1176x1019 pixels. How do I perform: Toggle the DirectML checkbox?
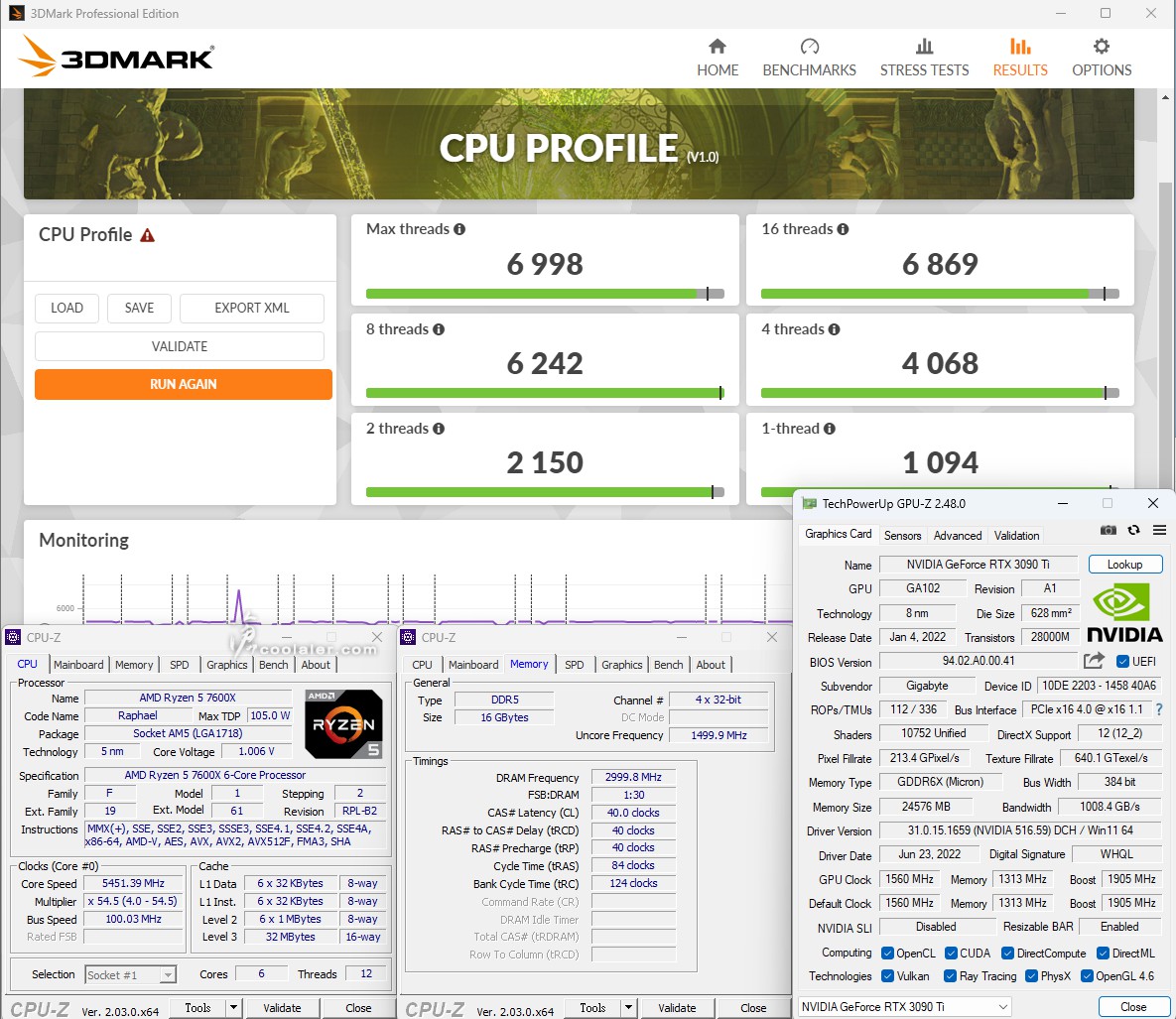pos(1104,953)
